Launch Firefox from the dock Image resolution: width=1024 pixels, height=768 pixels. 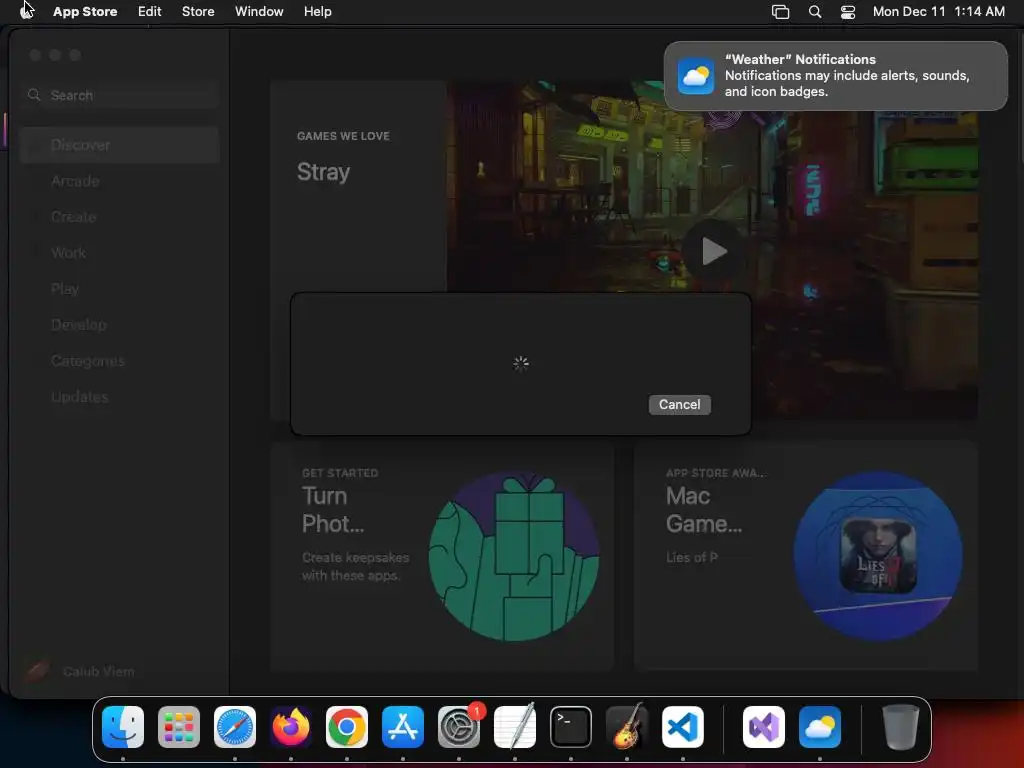291,727
